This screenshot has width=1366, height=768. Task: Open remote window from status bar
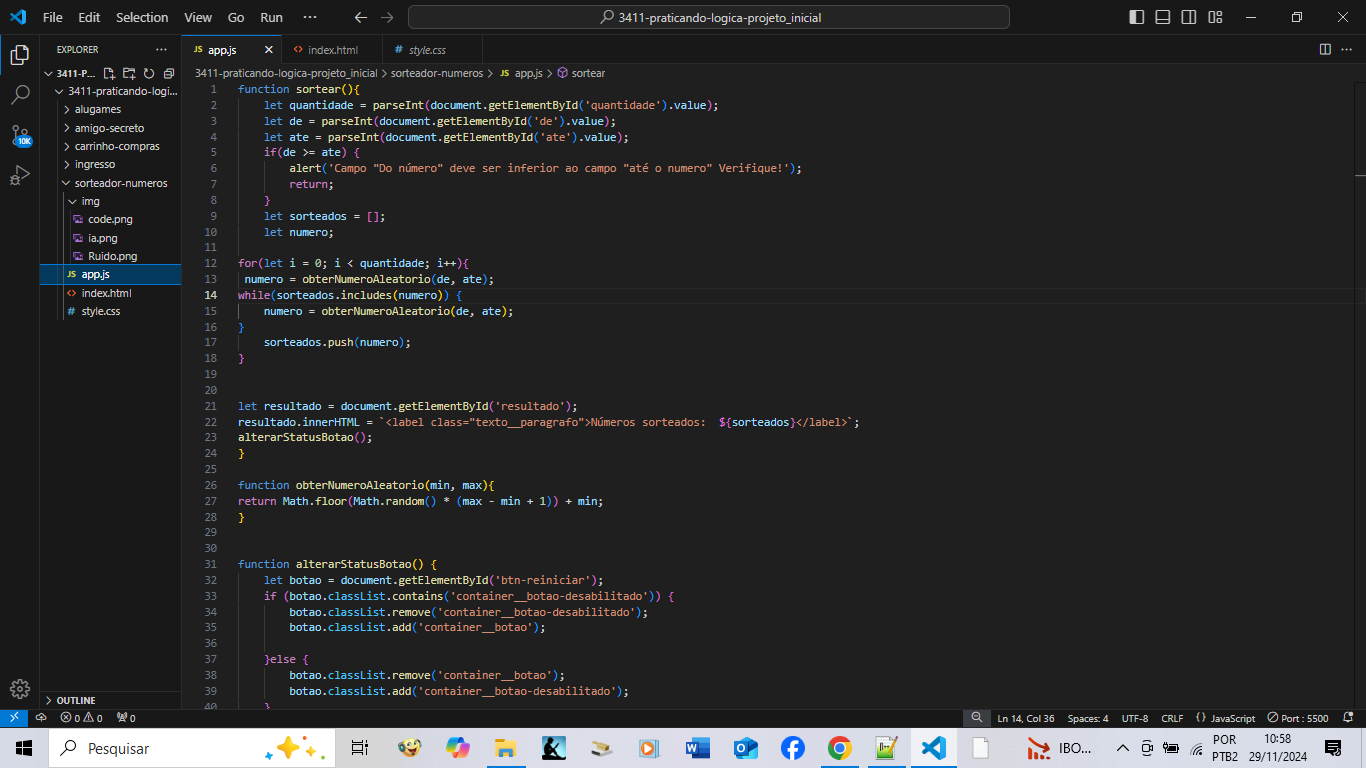click(x=13, y=718)
